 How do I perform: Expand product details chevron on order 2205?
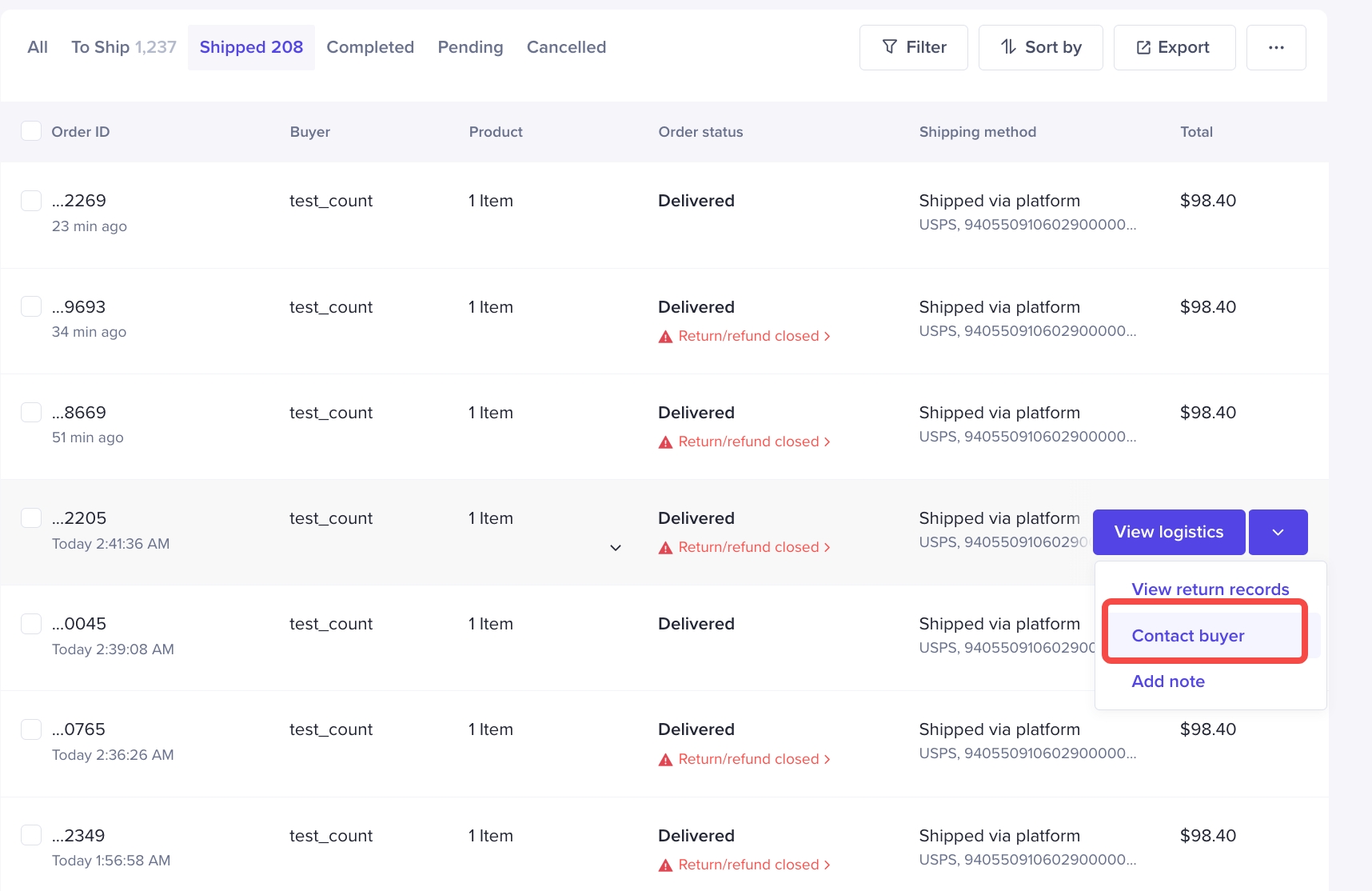(x=616, y=548)
